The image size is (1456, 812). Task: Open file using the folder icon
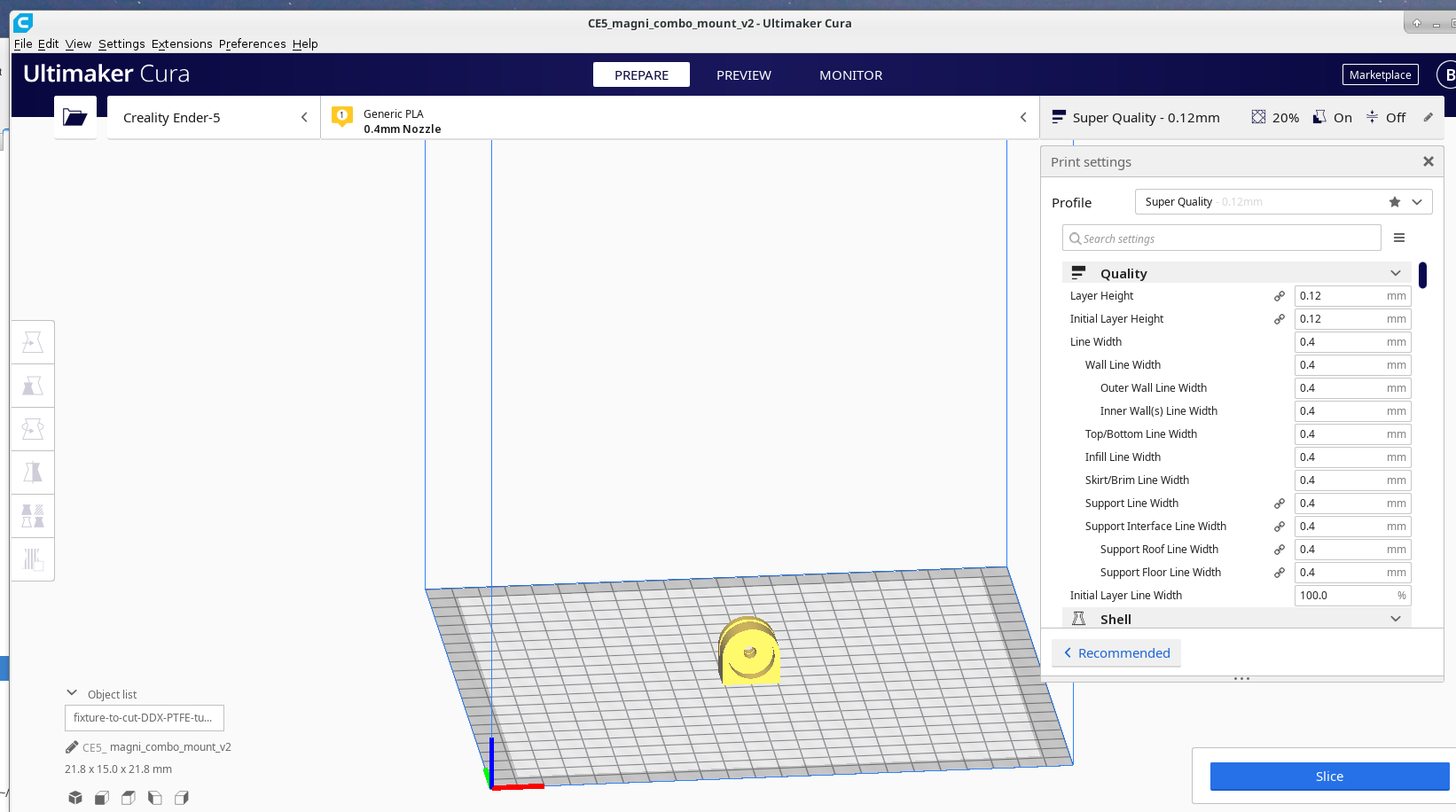pos(75,117)
